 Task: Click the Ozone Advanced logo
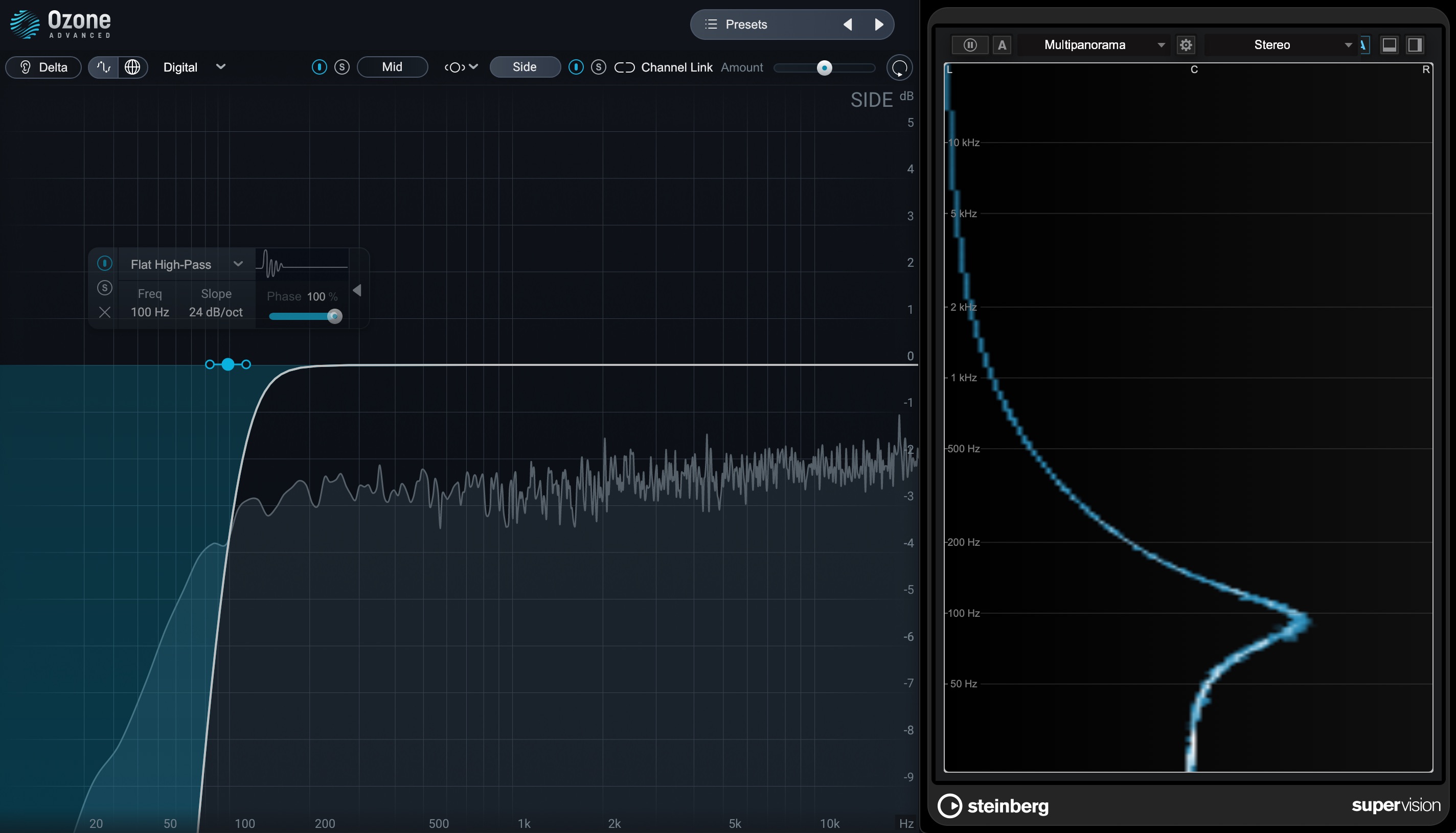point(61,24)
